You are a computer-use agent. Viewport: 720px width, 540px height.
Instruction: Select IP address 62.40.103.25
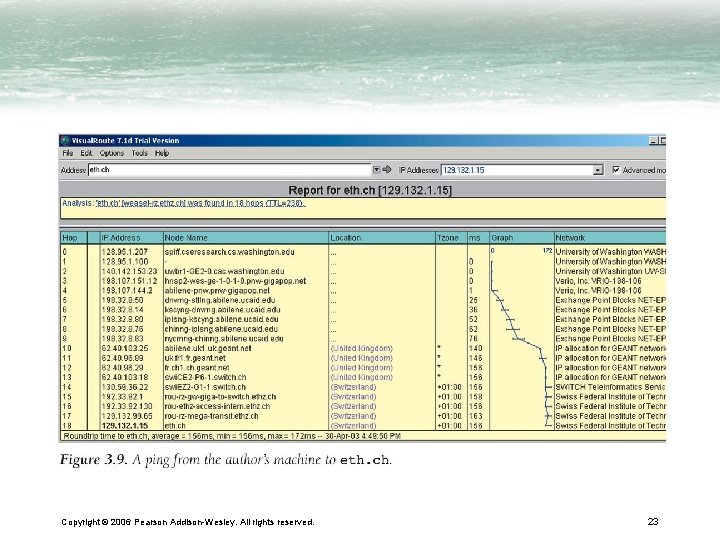point(124,349)
